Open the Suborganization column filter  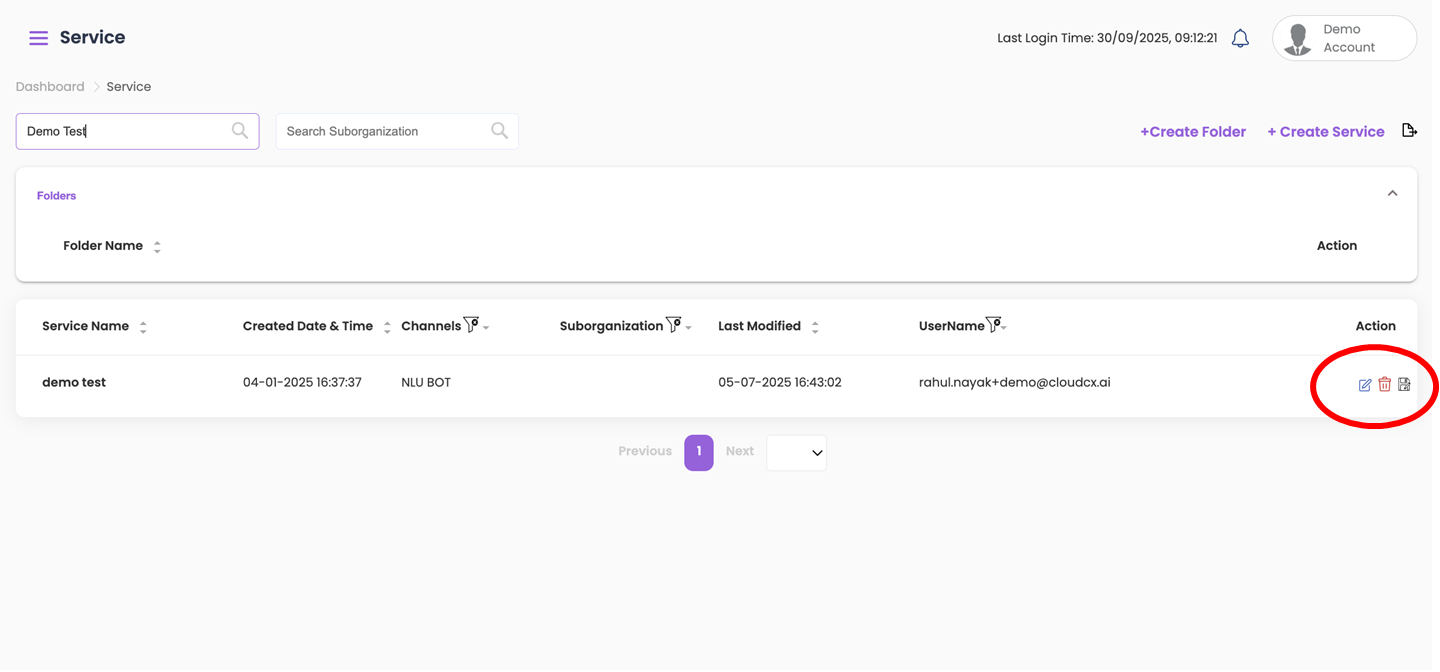pos(674,325)
